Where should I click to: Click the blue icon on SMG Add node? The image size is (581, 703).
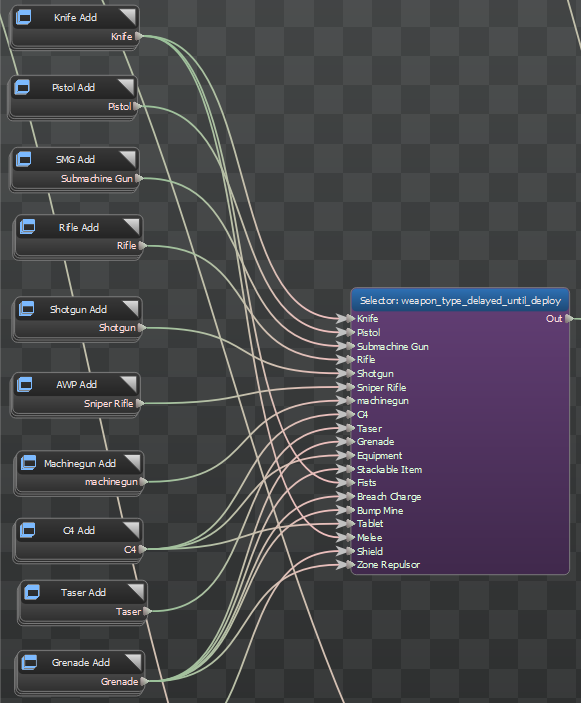click(x=23, y=159)
